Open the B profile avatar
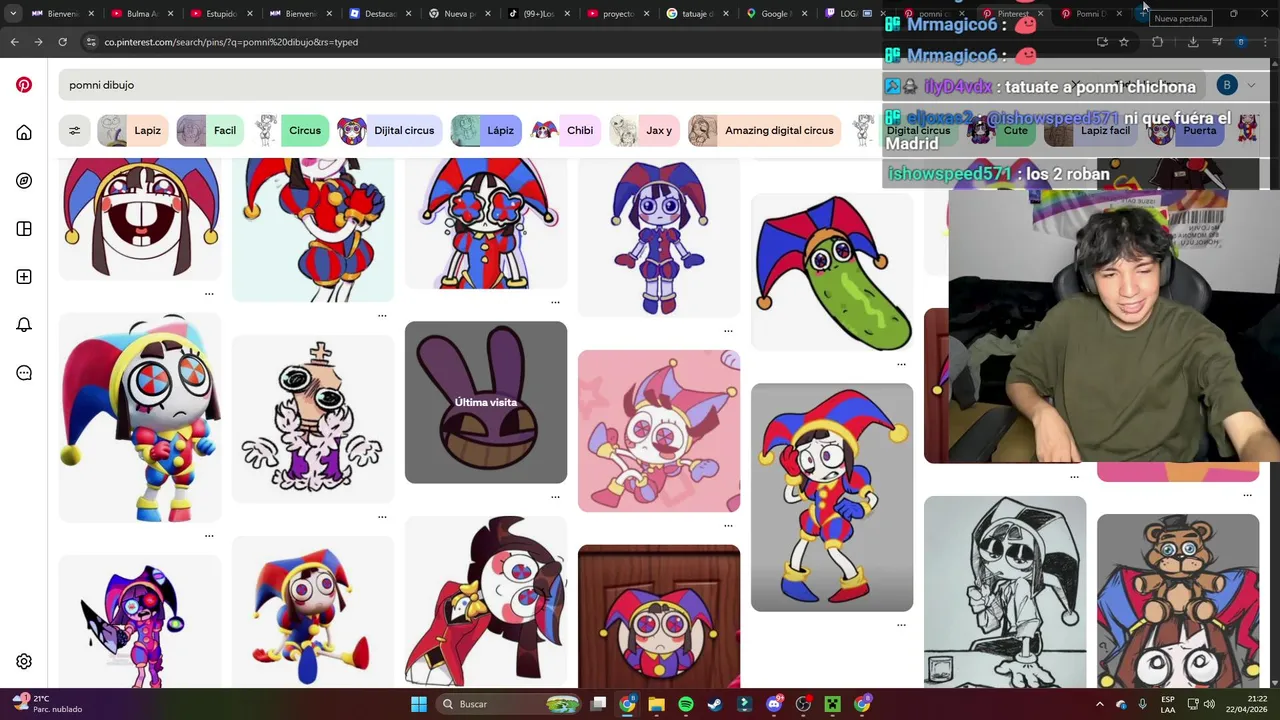 1227,85
